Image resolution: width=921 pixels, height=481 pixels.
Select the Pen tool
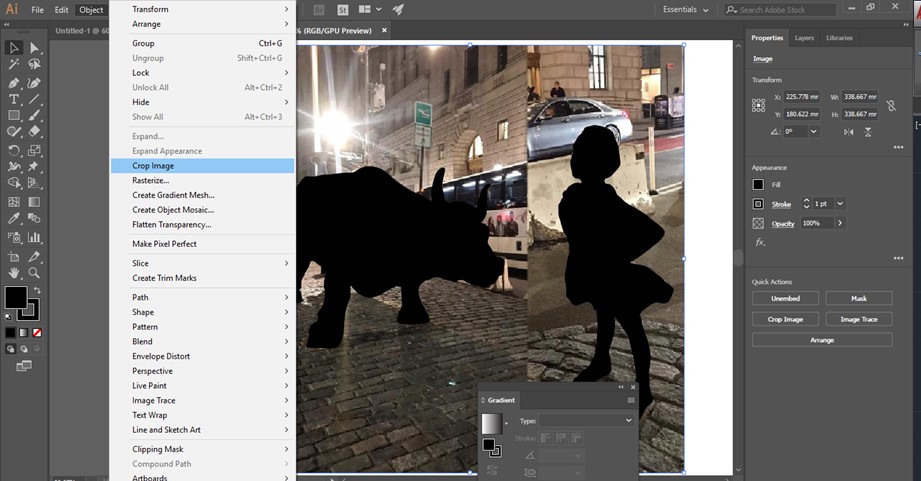[x=14, y=83]
